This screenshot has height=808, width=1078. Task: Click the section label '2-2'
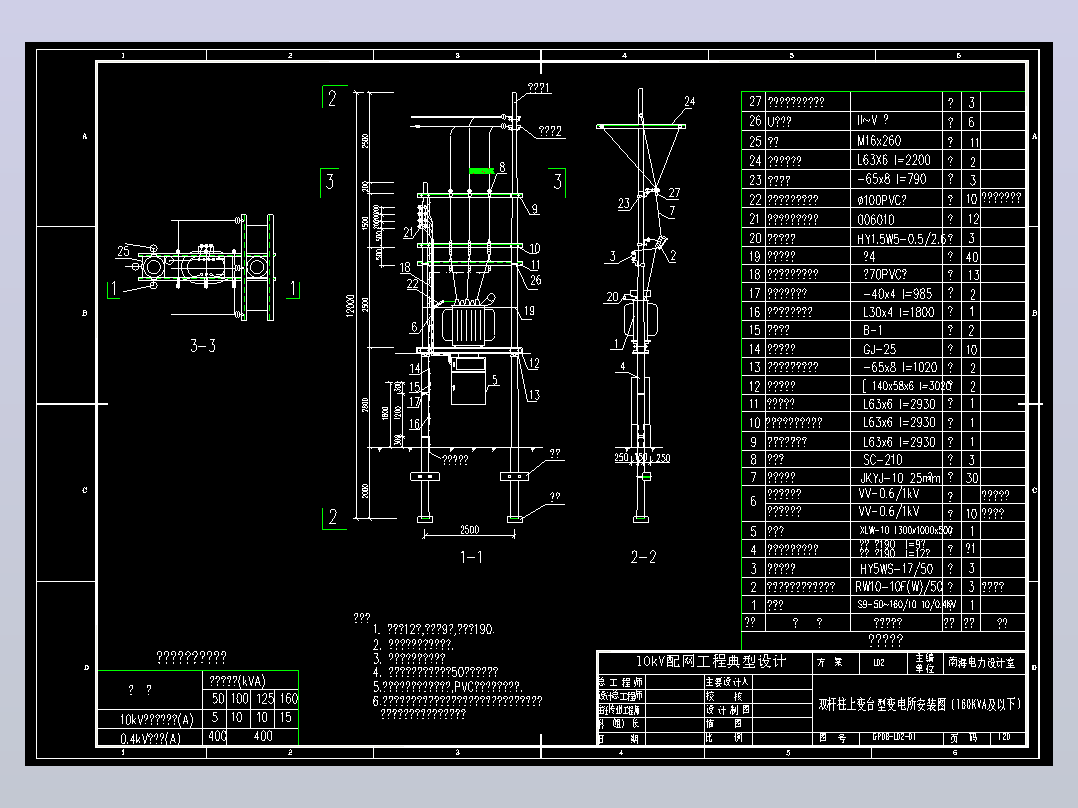click(x=644, y=557)
